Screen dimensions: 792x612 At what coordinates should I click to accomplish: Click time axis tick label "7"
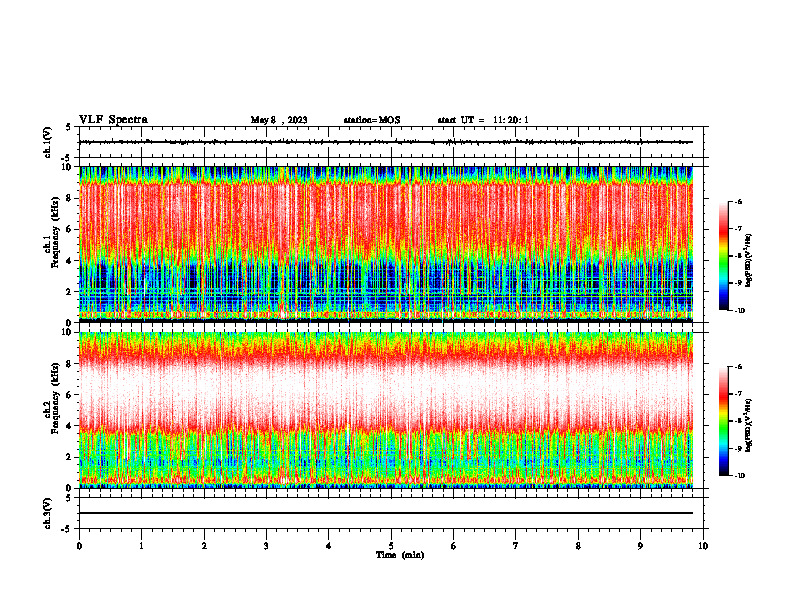(x=516, y=546)
